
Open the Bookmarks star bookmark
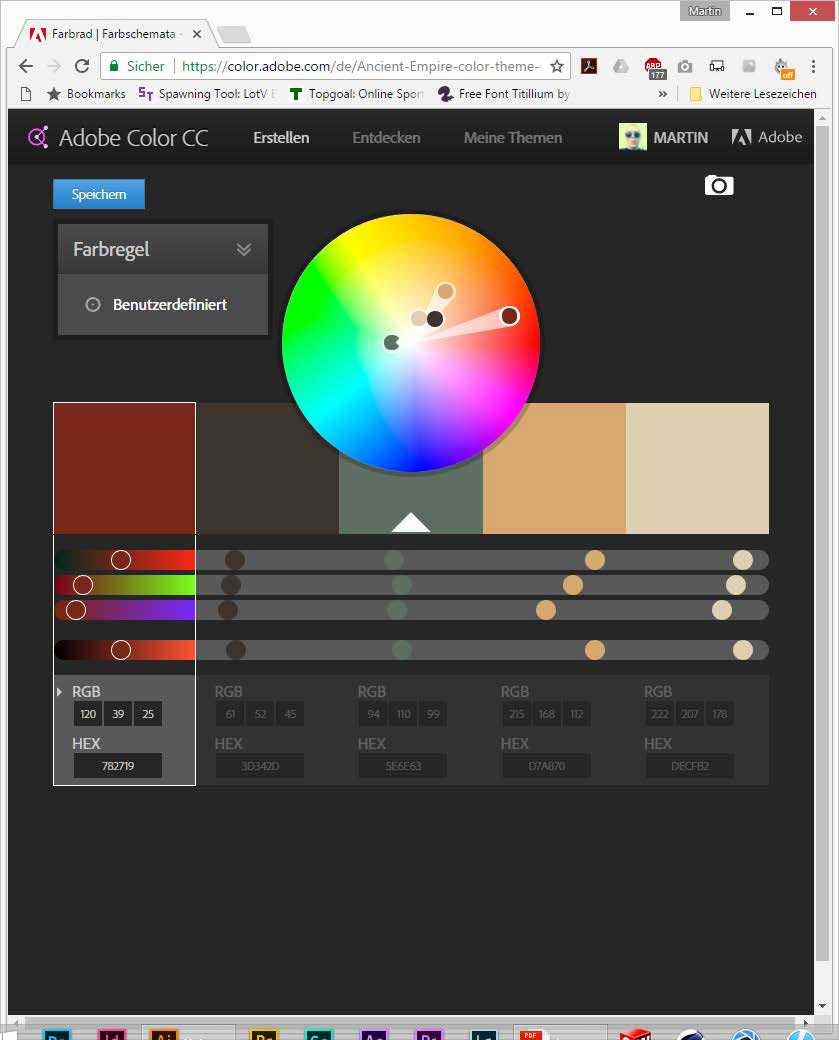point(86,94)
